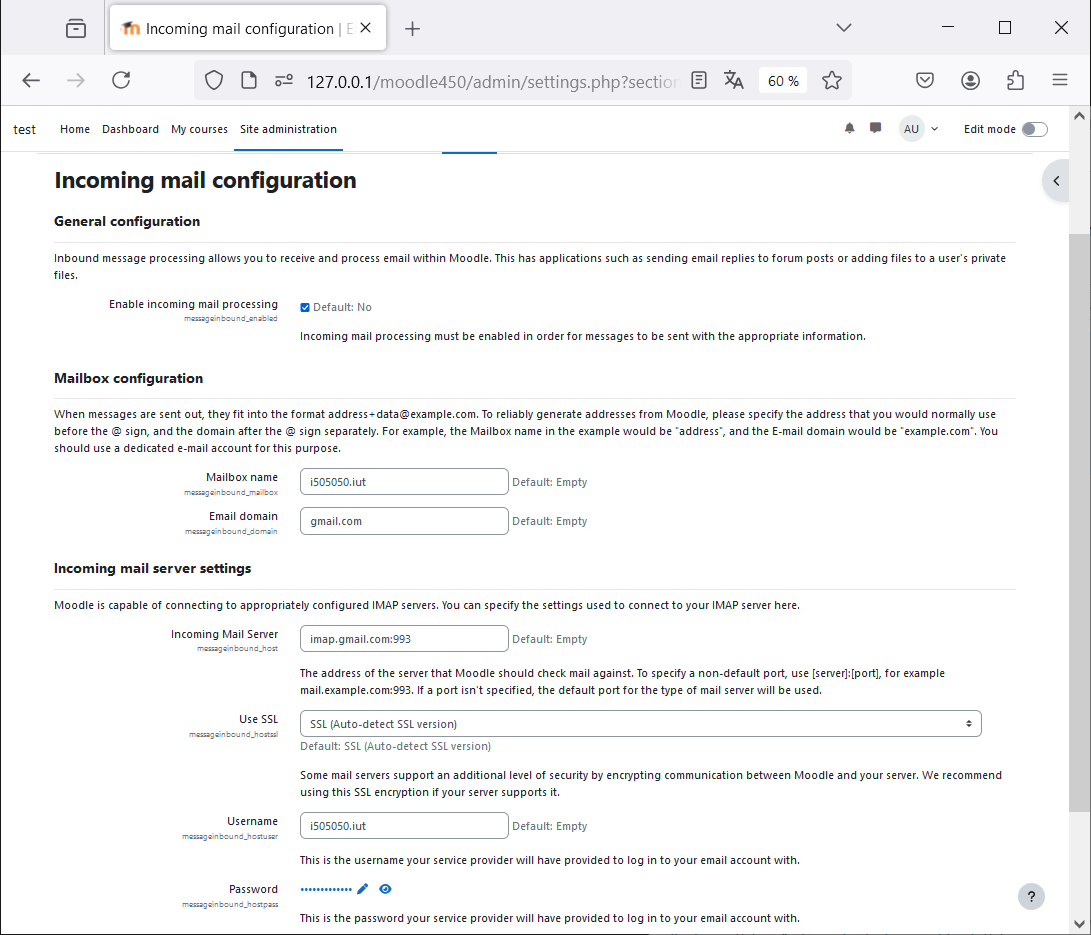Screen dimensions: 1091x935
Task: Click the Default: SSL (Auto-detect SSL version) text
Action: click(395, 746)
